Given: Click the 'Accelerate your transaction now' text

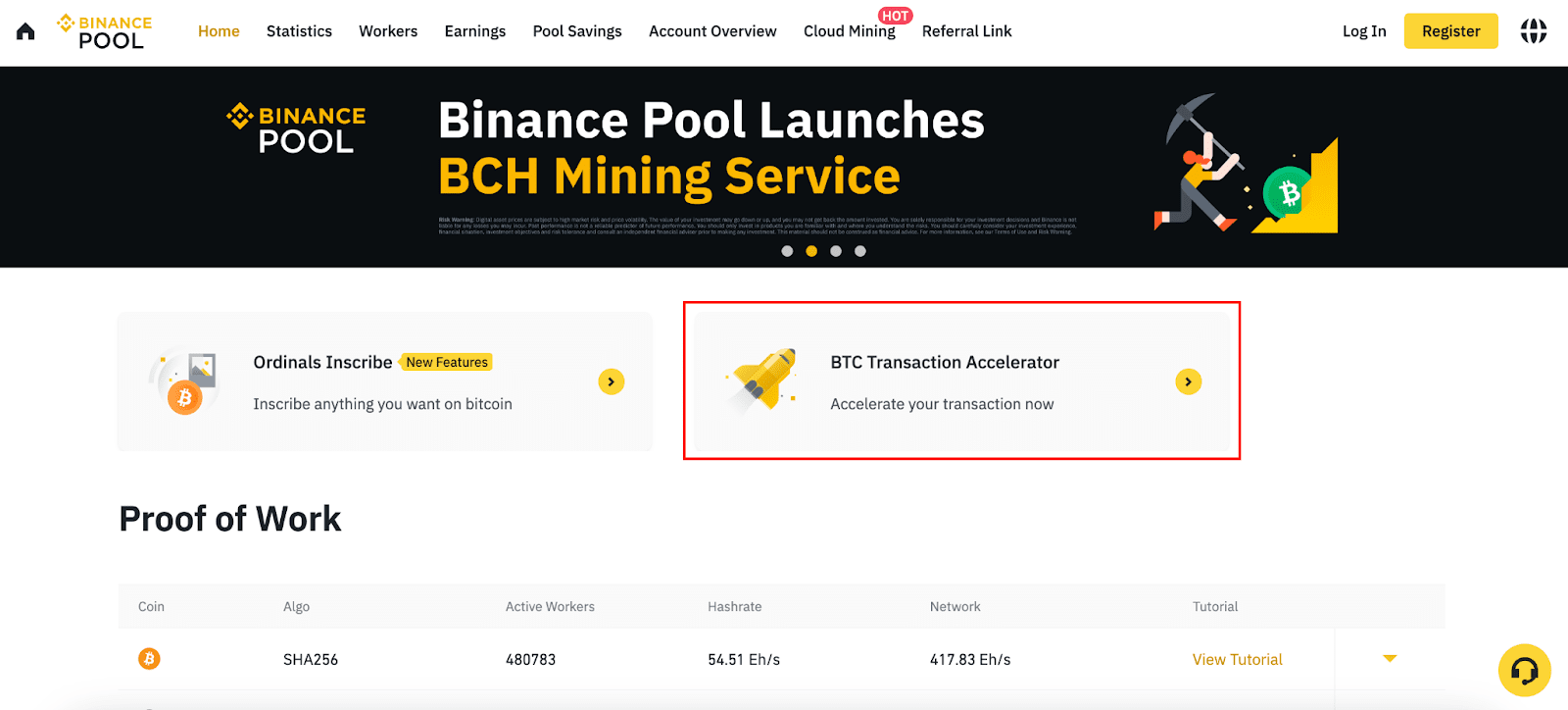Looking at the screenshot, I should tap(942, 404).
